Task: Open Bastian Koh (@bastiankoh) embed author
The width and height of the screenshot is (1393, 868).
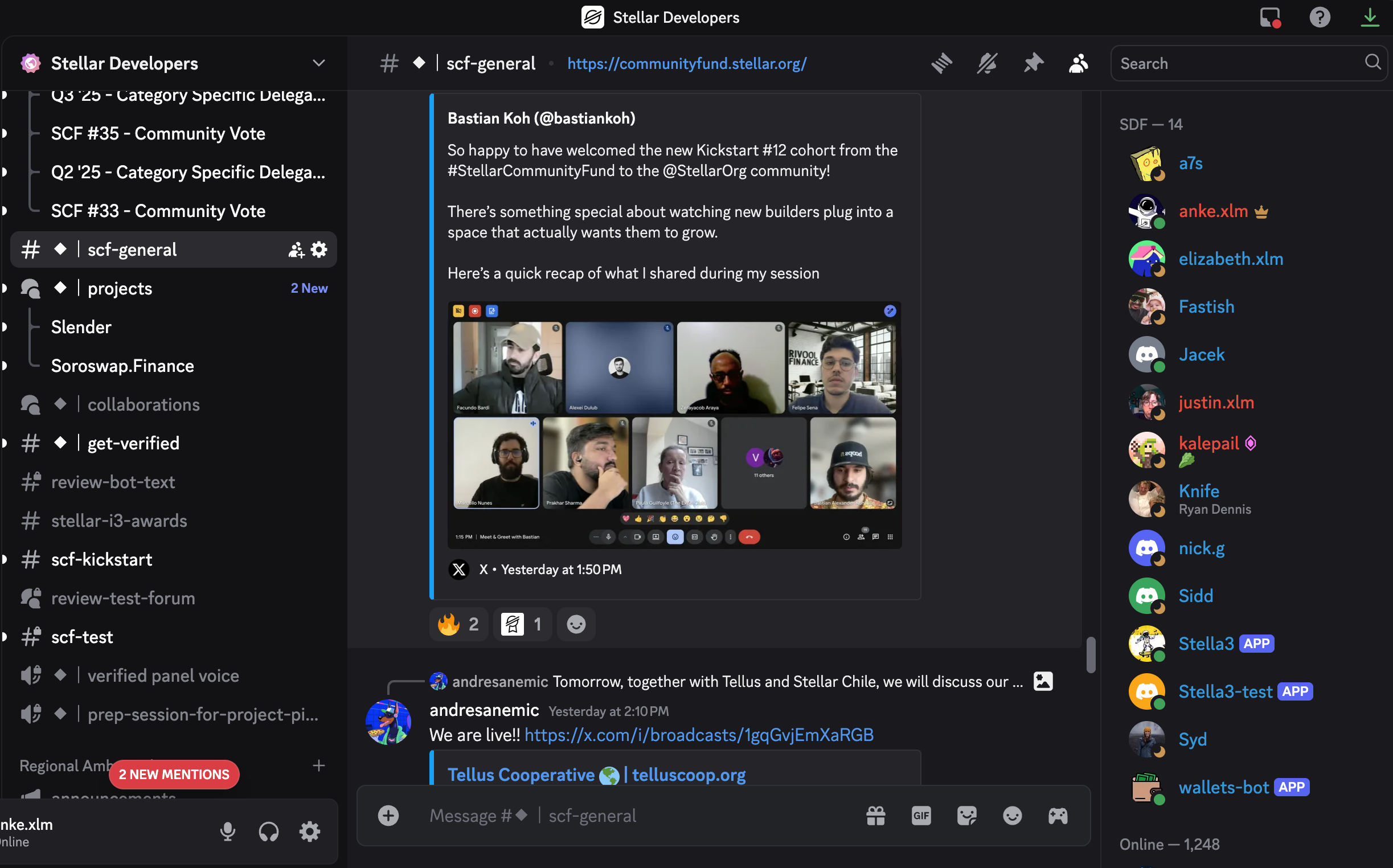Action: (541, 118)
